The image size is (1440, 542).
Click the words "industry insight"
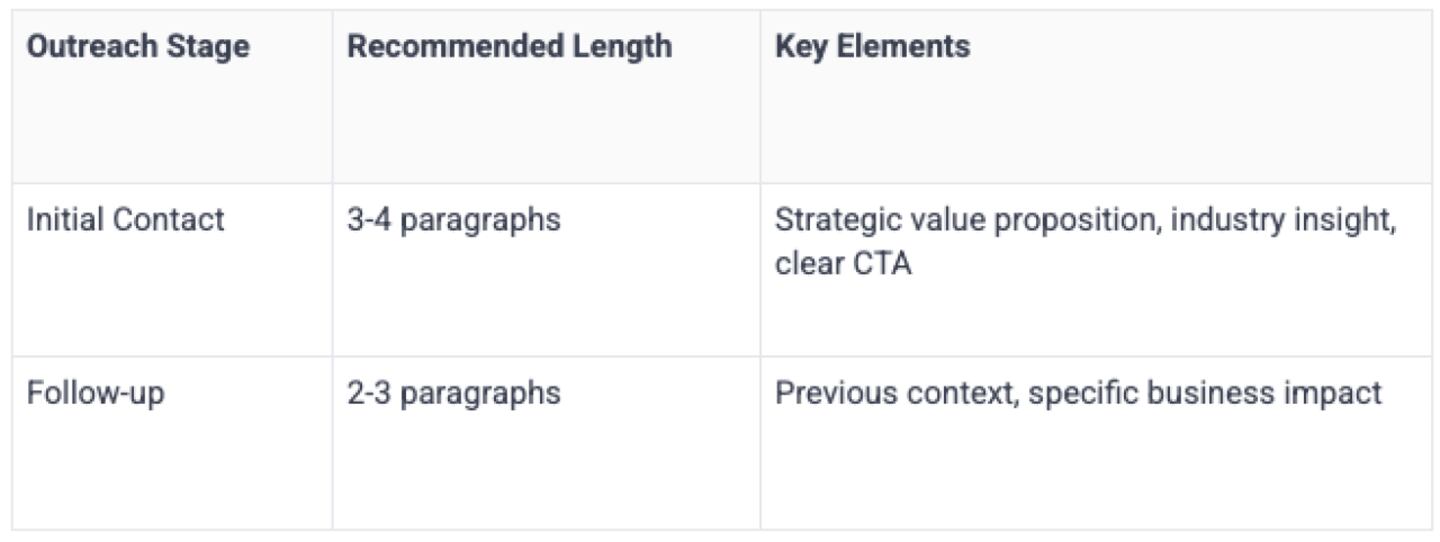click(x=1283, y=220)
